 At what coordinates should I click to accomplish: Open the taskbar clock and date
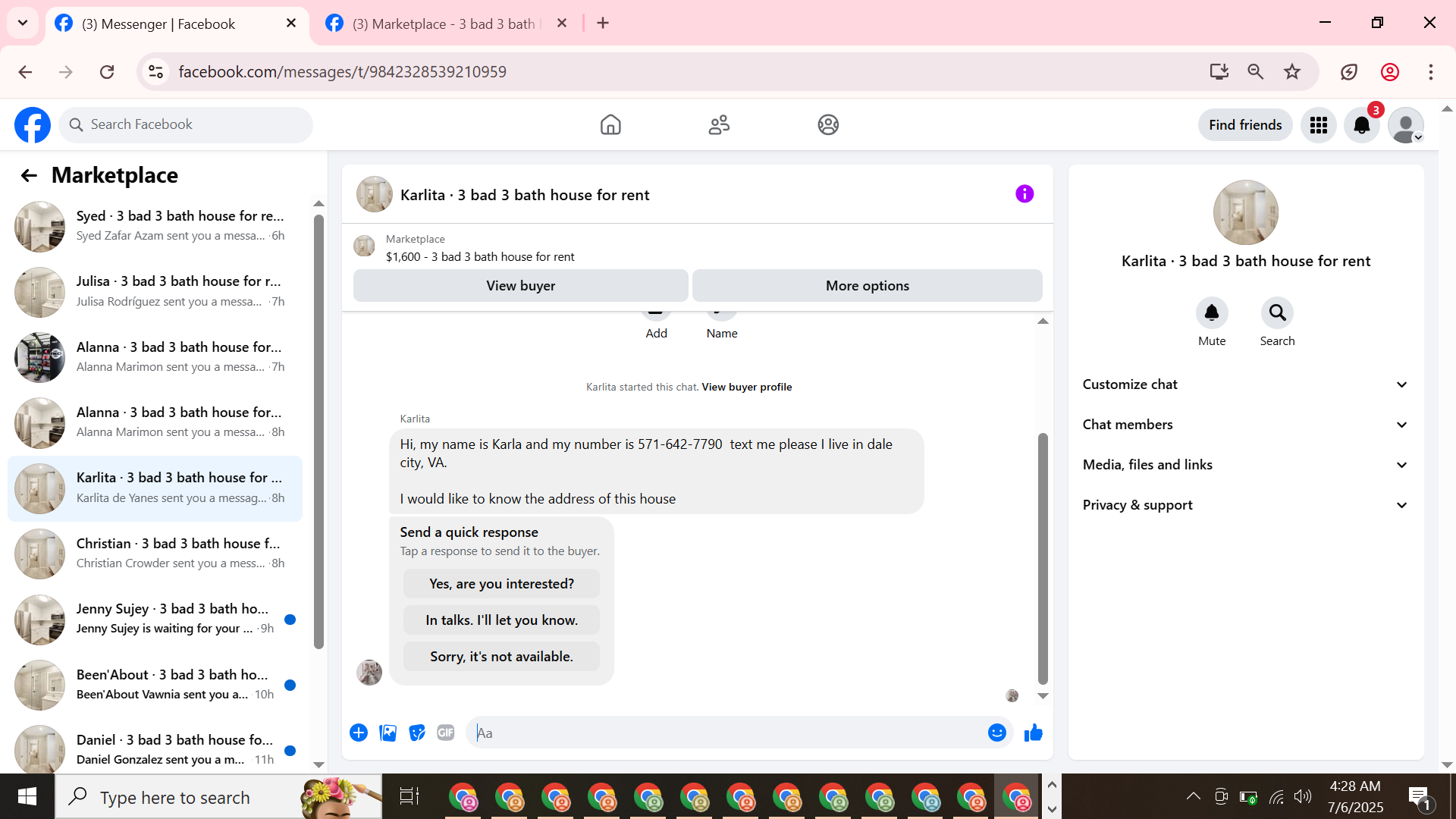pyautogui.click(x=1355, y=796)
